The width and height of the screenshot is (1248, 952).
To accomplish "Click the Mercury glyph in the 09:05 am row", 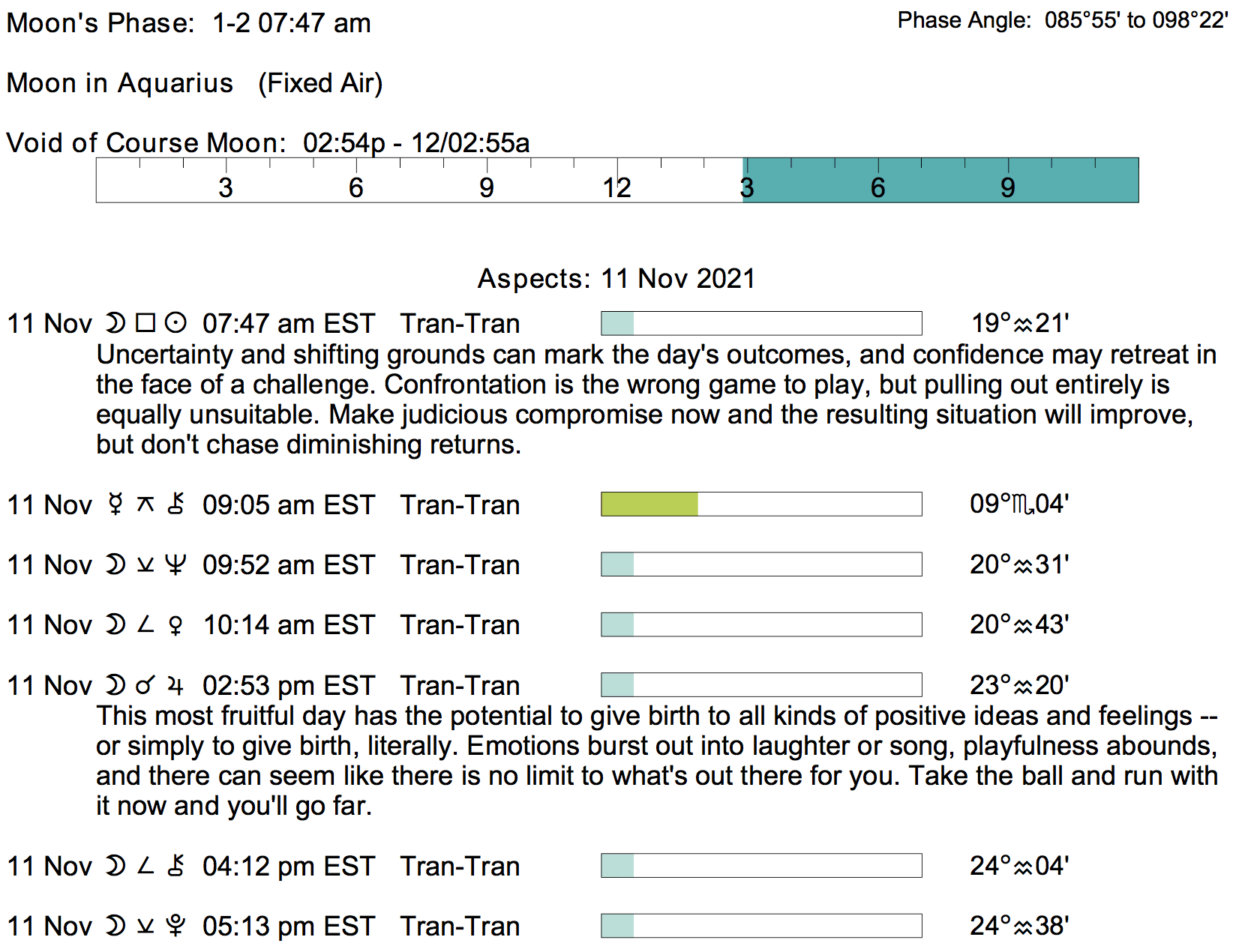I will (115, 504).
